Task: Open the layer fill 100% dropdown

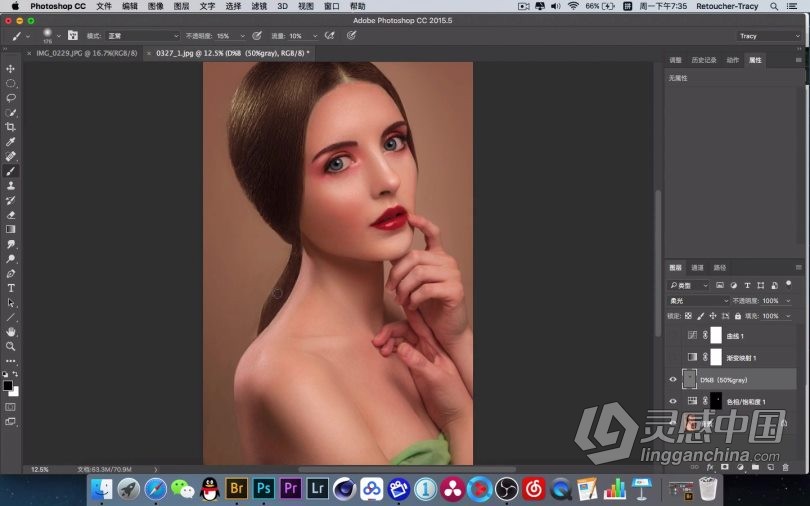Action: [788, 316]
